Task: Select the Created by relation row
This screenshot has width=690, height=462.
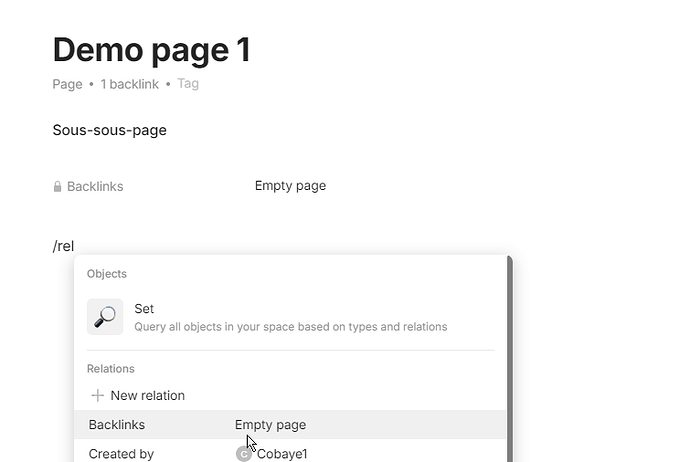Action: (290, 452)
